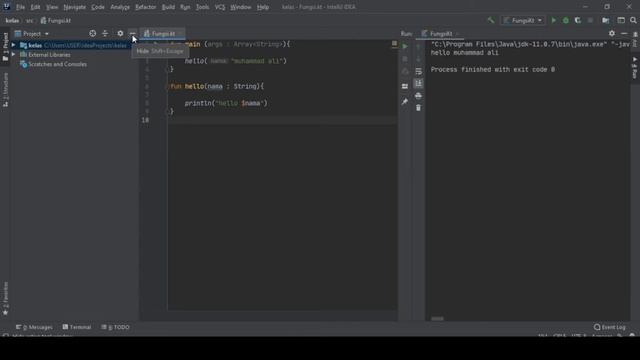Toggle the Favorites side tab
Viewport: 640px width, 360px height.
5,299
